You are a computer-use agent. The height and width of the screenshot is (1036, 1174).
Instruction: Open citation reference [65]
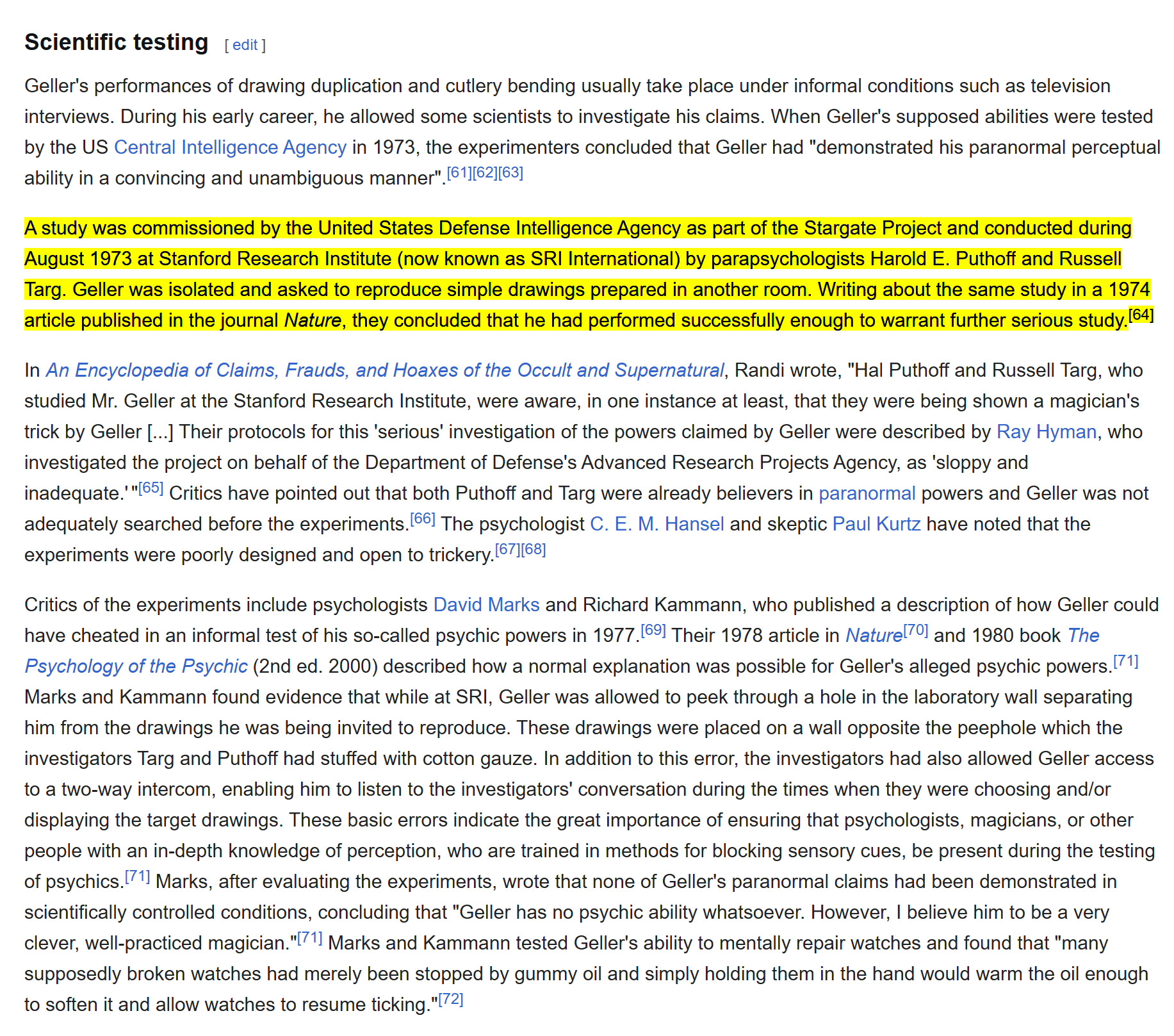pyautogui.click(x=151, y=488)
